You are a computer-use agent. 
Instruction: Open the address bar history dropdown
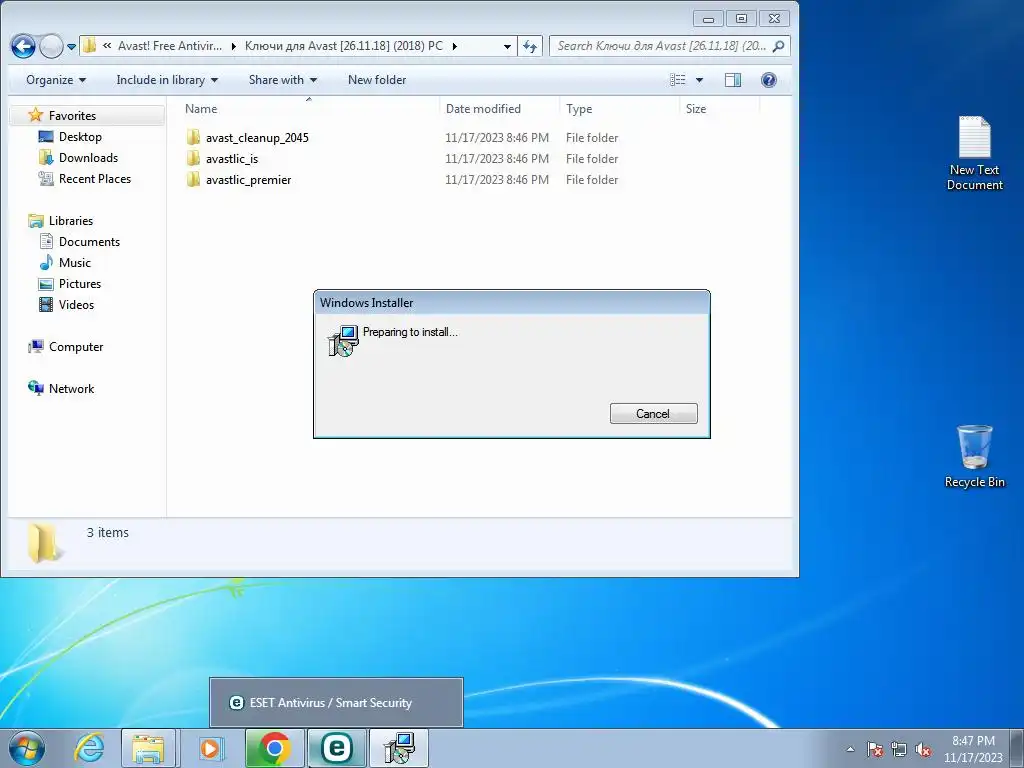(x=507, y=46)
